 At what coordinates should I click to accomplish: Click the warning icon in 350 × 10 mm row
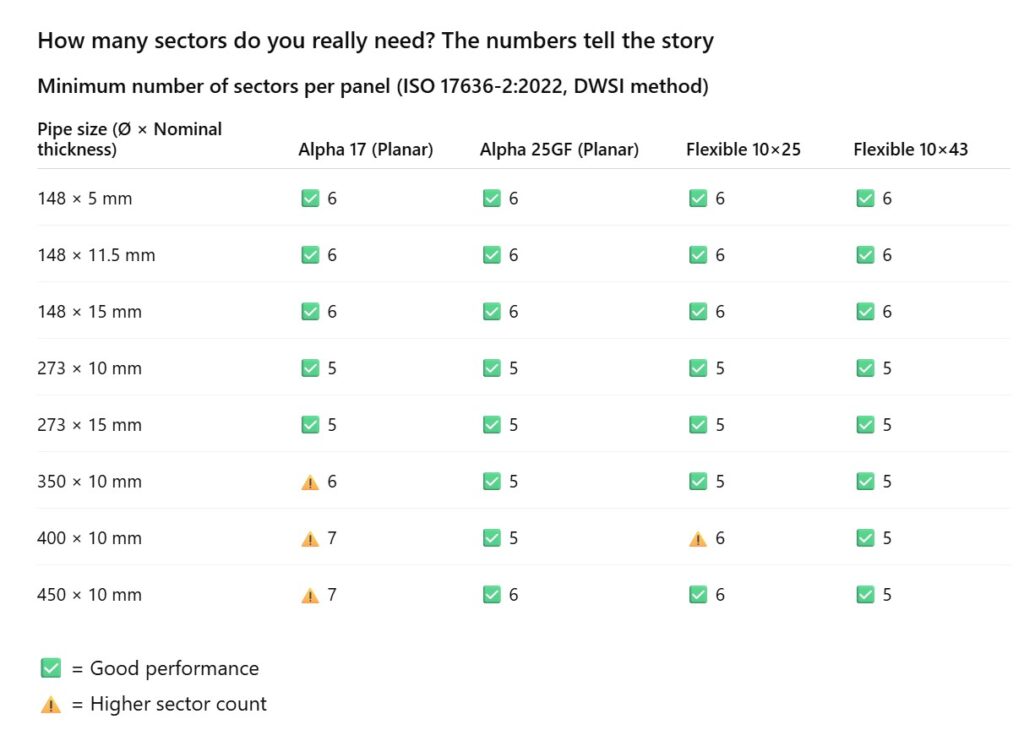click(x=310, y=482)
